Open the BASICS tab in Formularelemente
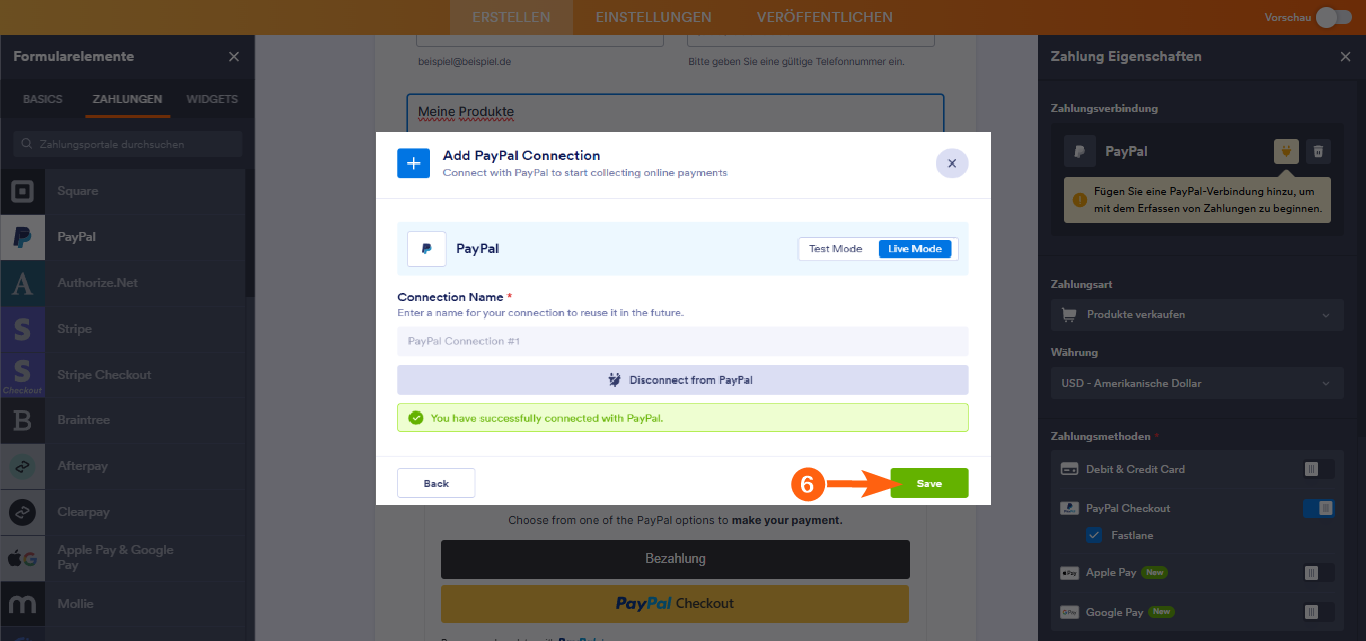This screenshot has width=1366, height=641. point(41,99)
